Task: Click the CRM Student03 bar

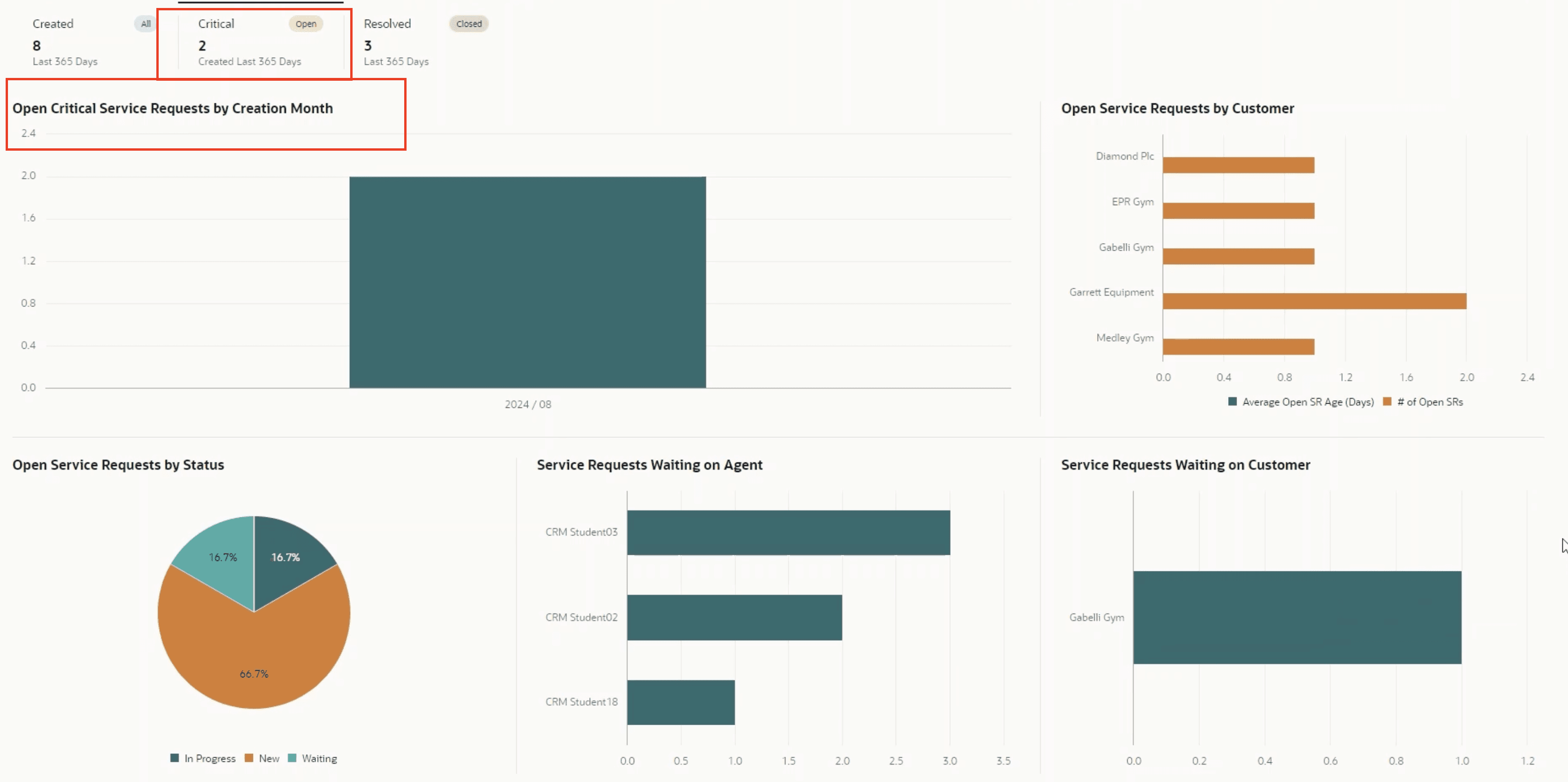Action: point(788,532)
